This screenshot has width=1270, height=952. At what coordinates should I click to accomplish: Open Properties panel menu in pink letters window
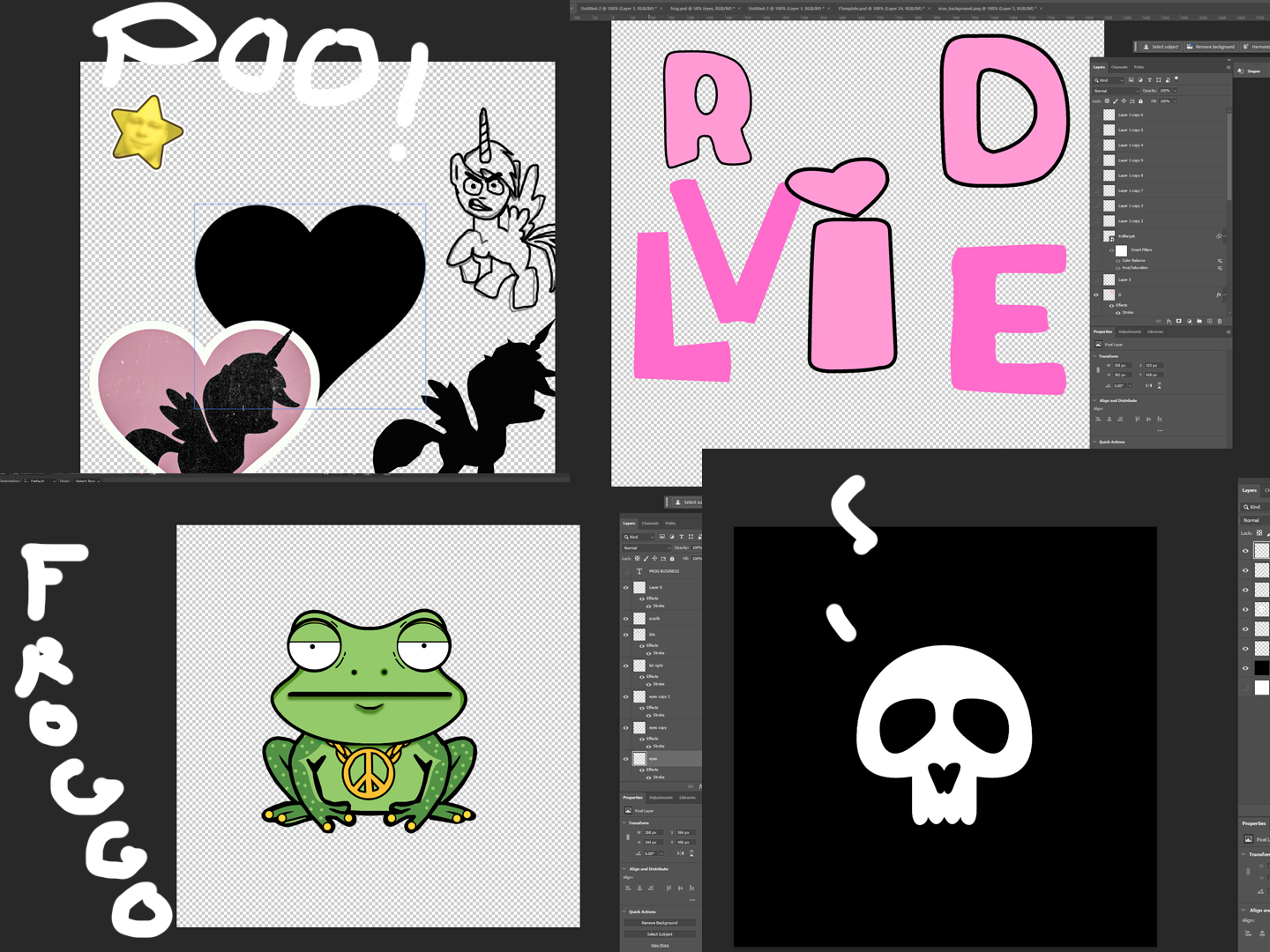tap(1228, 332)
